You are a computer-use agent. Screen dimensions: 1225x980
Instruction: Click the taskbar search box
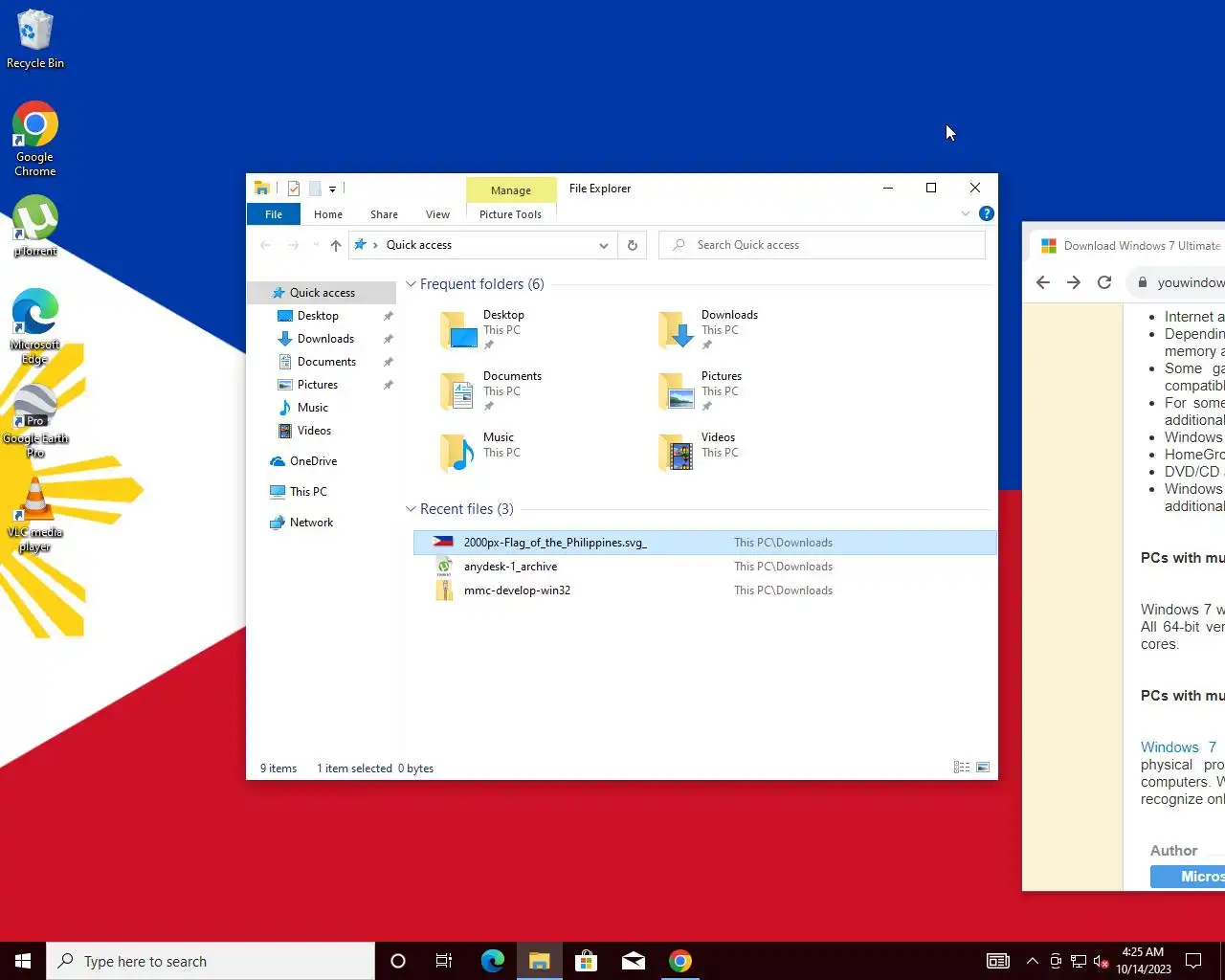[x=211, y=961]
